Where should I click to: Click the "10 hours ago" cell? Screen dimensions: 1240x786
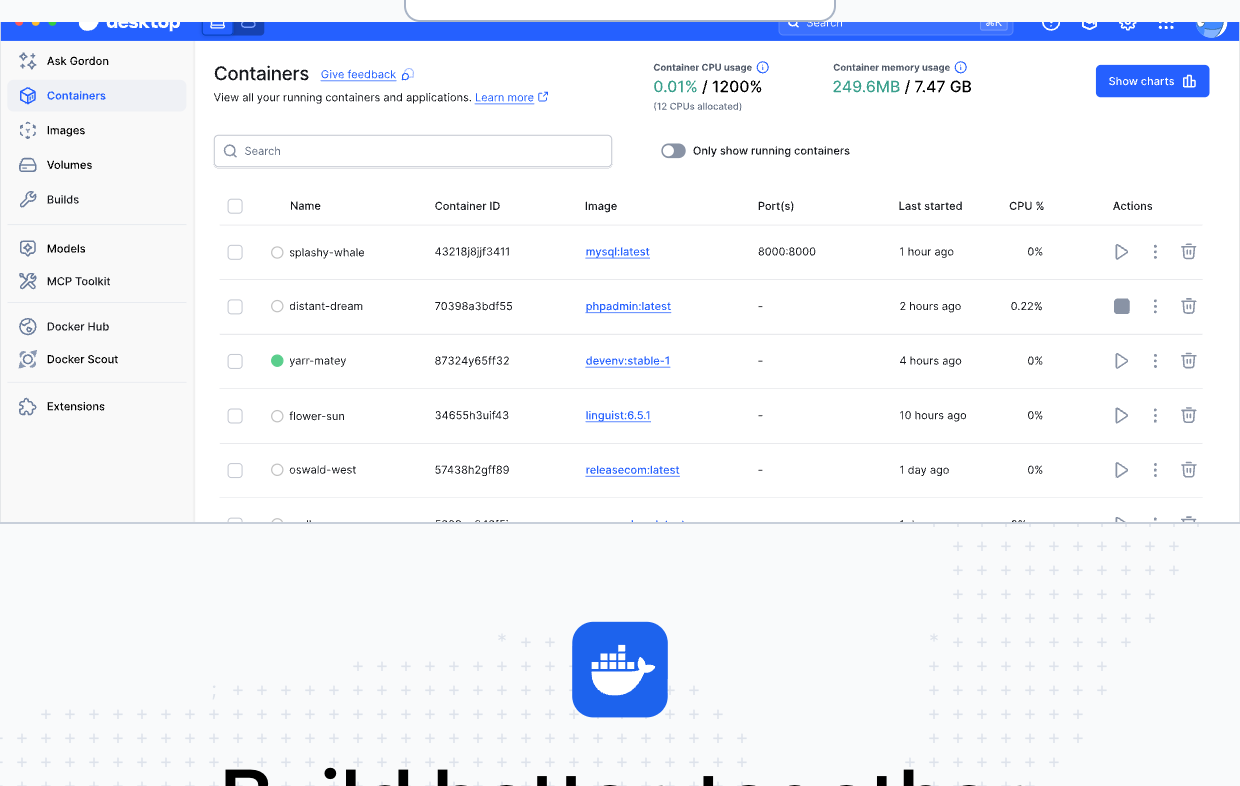tap(933, 415)
